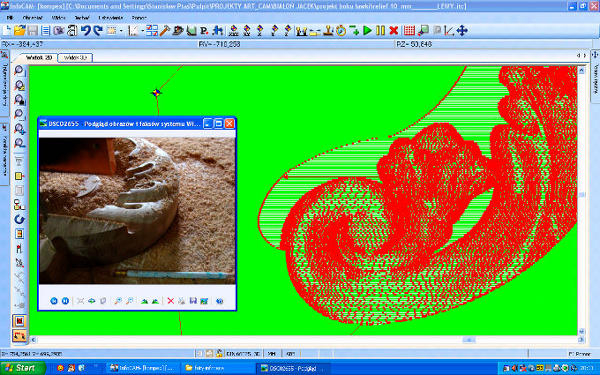Click the bold P. toolbar icon
The image size is (600, 375).
point(204,31)
